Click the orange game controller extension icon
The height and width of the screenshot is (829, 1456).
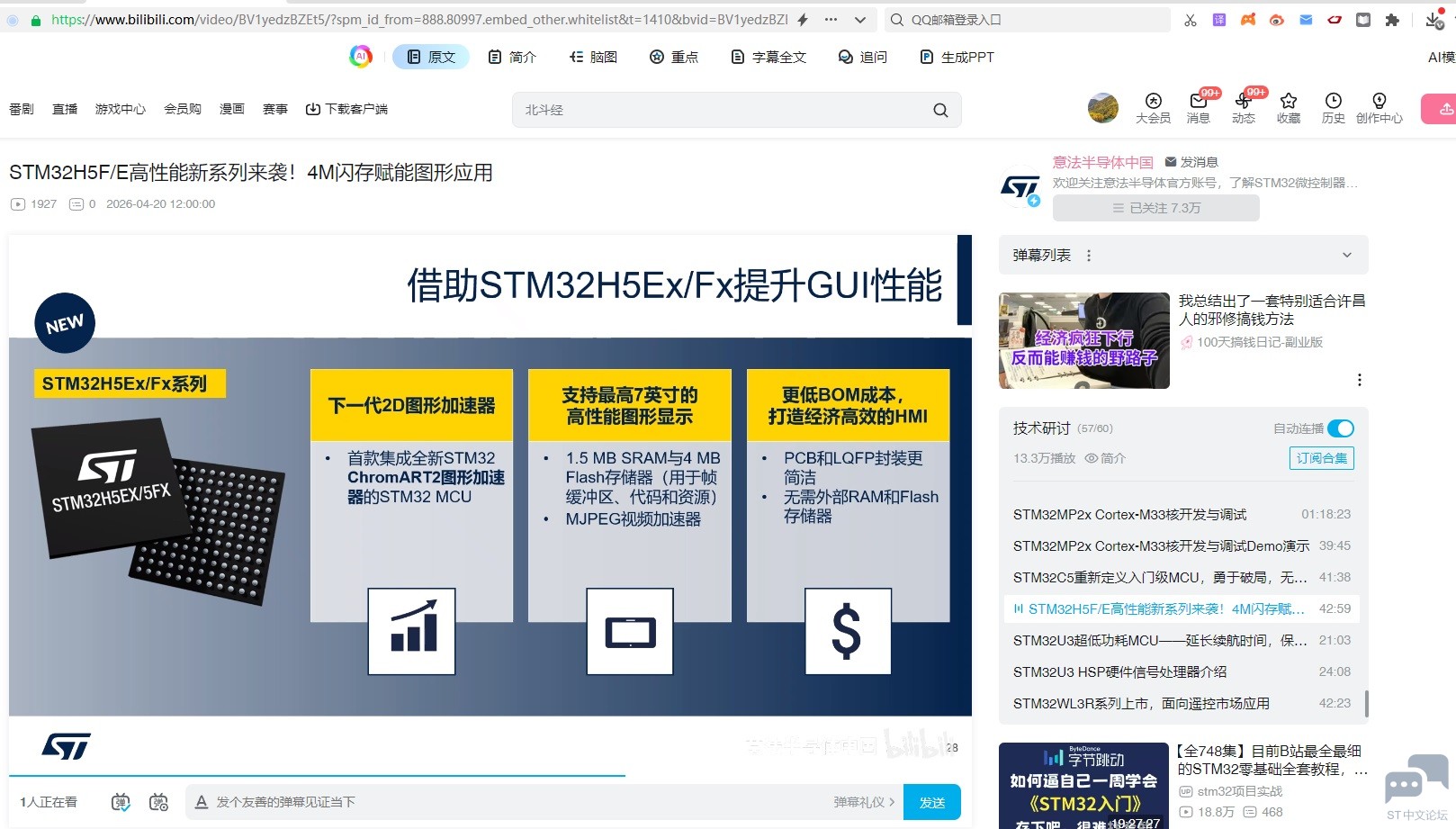(1248, 20)
